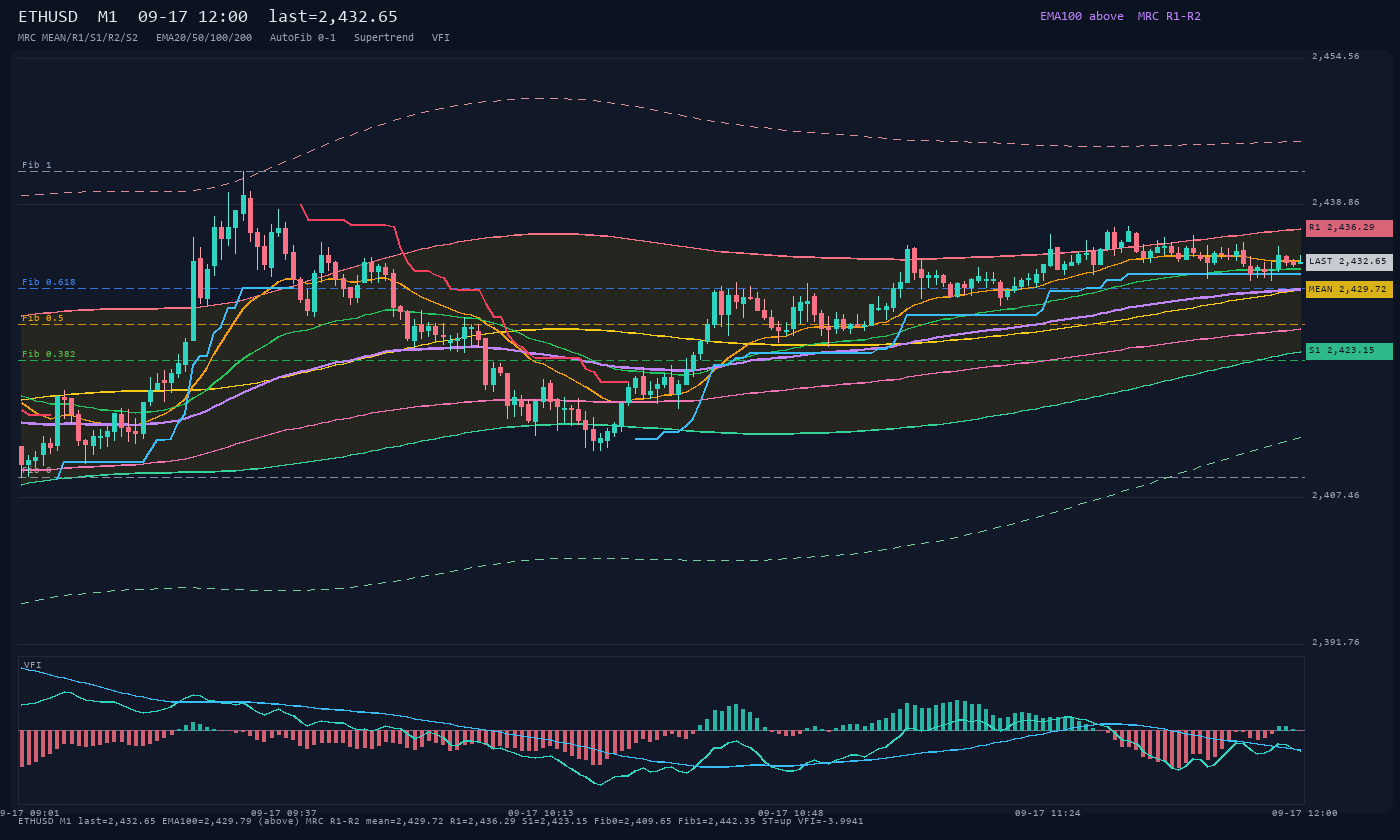Click the 'AutoFib 0-1' legend entry
The image size is (1400, 840).
click(303, 37)
